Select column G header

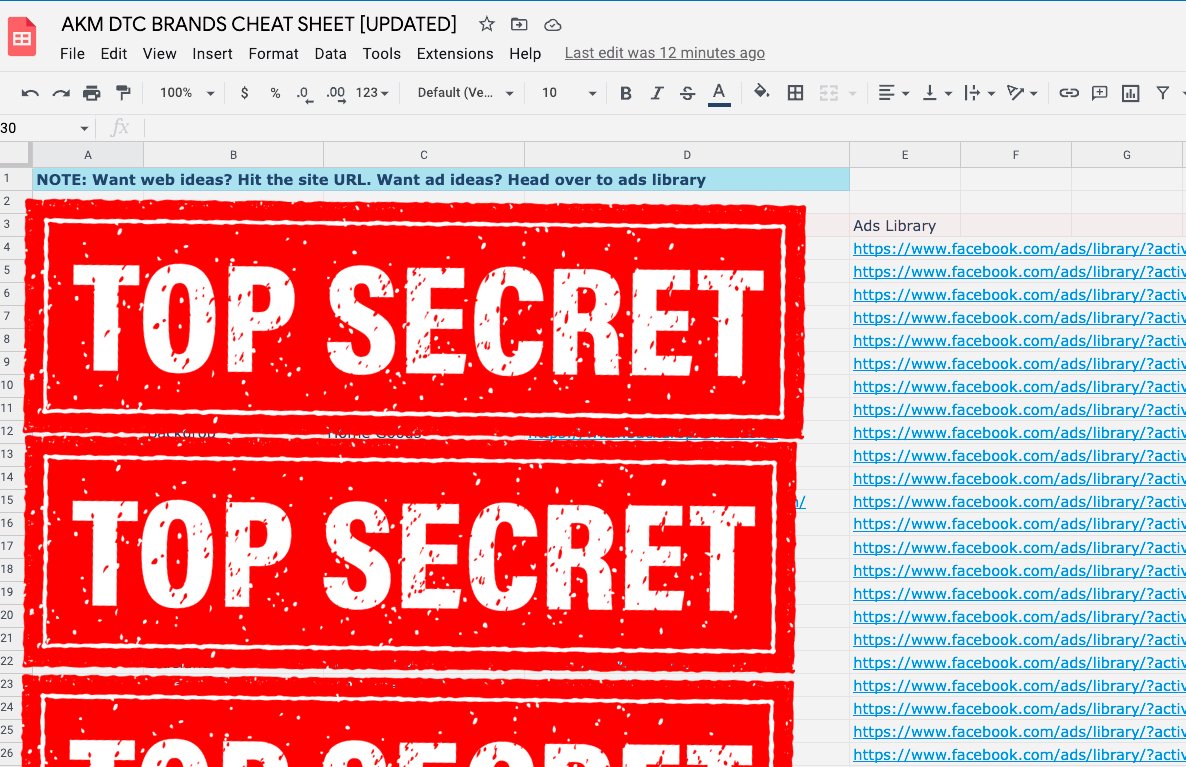1126,155
